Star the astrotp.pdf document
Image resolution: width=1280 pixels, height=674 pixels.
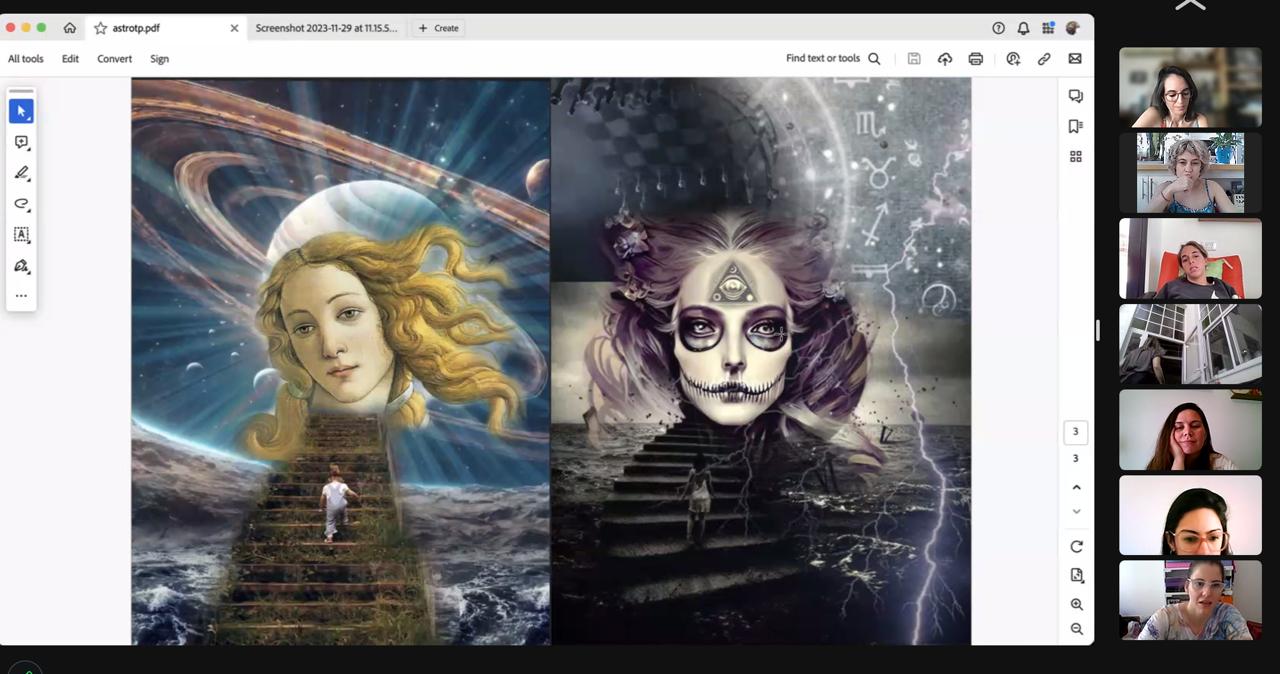tap(100, 28)
